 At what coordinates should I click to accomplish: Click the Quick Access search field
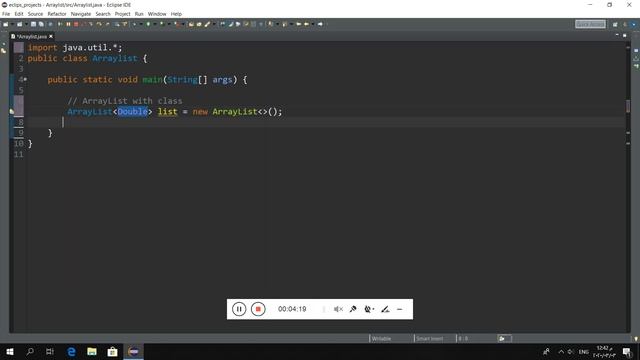[590, 24]
